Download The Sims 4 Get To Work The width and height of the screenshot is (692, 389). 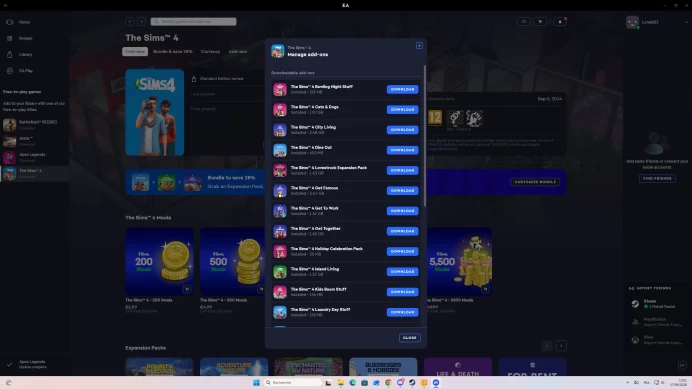pyautogui.click(x=402, y=211)
